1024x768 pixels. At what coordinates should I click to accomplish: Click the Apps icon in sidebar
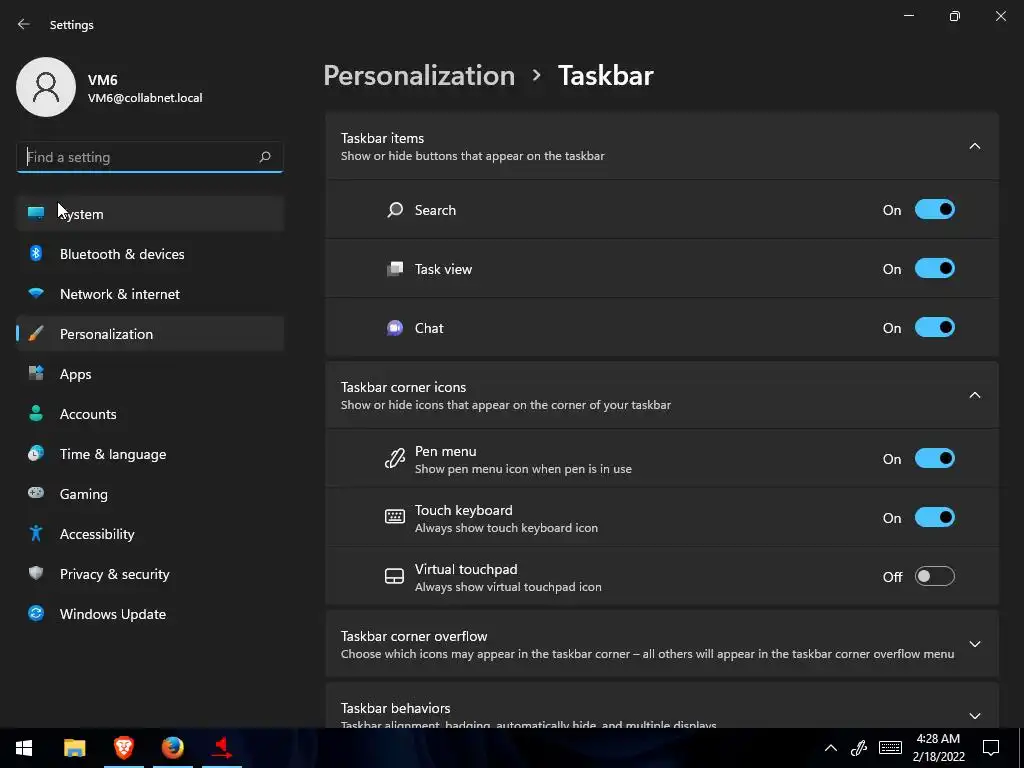[x=36, y=374]
